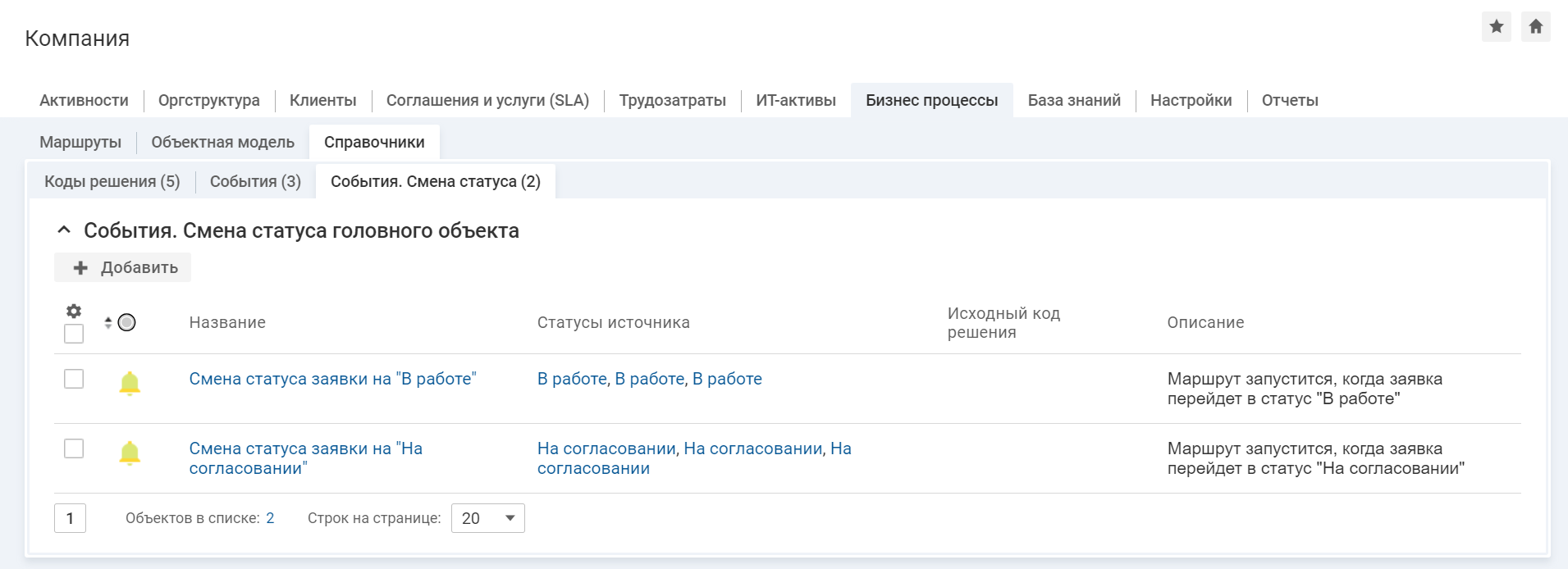Image resolution: width=1568 pixels, height=569 pixels.
Task: Click bell icon for "На согласовании" row
Action: pos(130,453)
